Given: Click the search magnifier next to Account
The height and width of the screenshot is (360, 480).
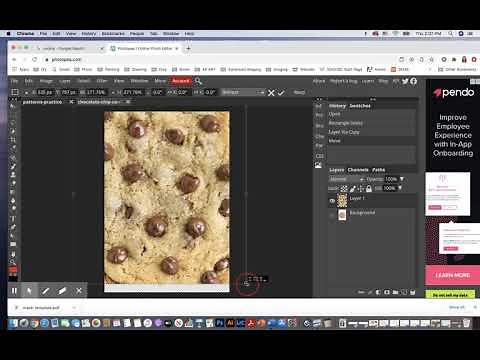Looking at the screenshot, I should tap(198, 81).
